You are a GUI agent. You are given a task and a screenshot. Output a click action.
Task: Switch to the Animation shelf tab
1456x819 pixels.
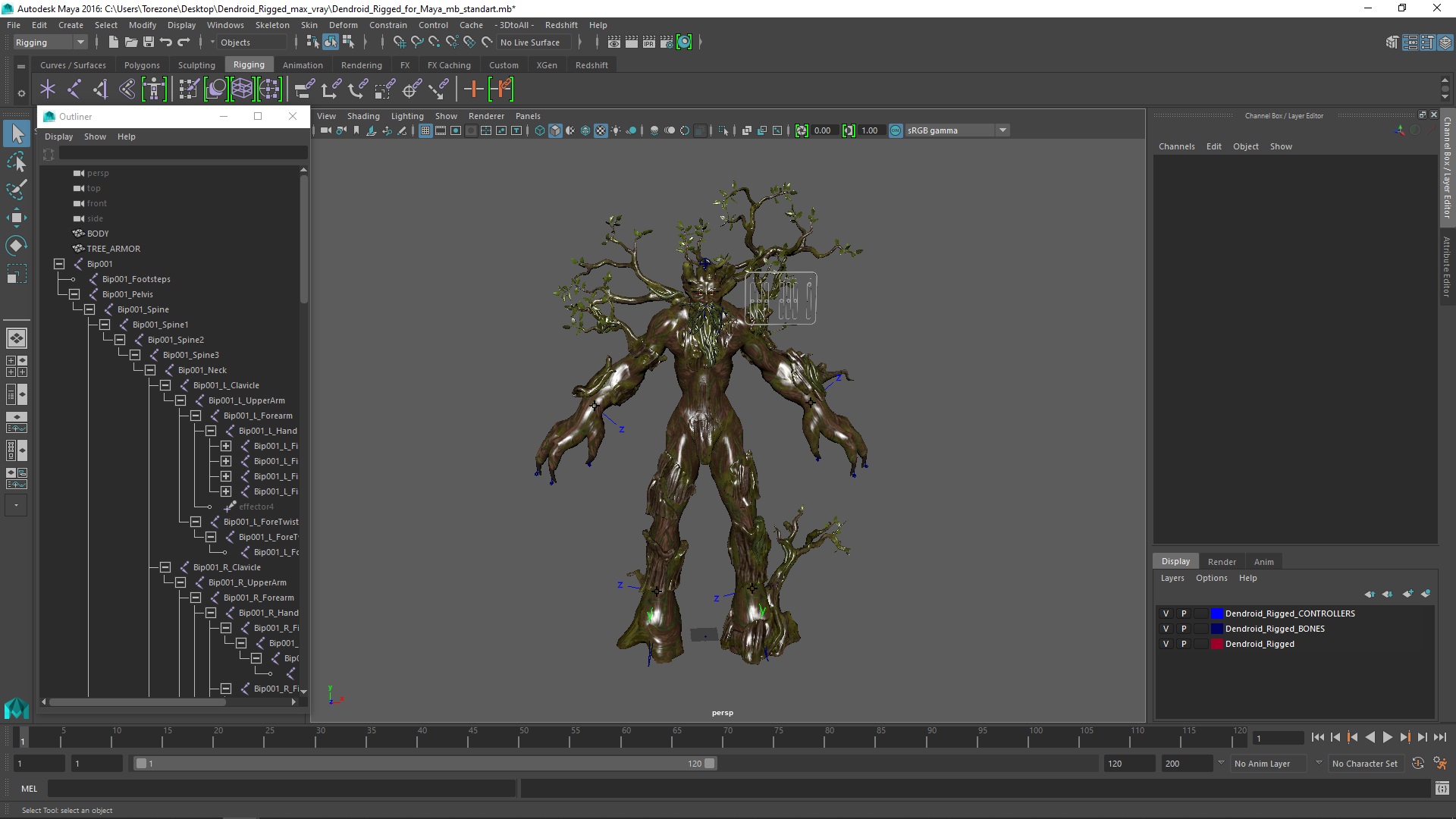point(303,65)
